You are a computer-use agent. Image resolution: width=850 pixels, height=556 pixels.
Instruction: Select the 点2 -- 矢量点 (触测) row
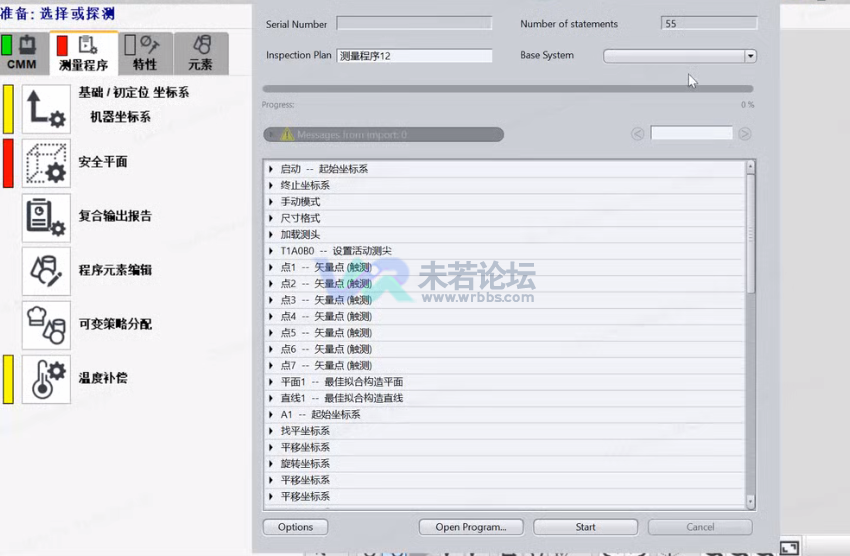(505, 283)
